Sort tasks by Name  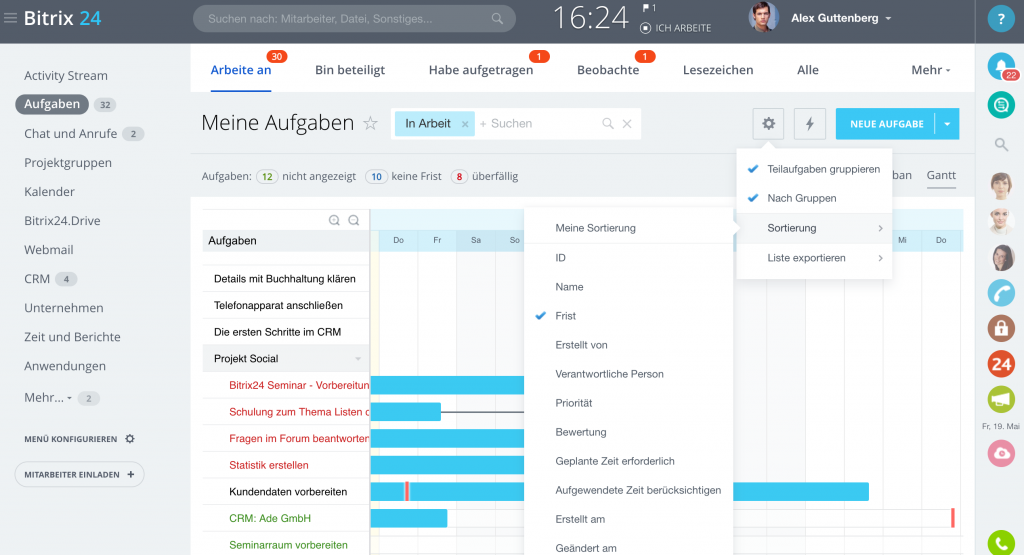pyautogui.click(x=628, y=287)
